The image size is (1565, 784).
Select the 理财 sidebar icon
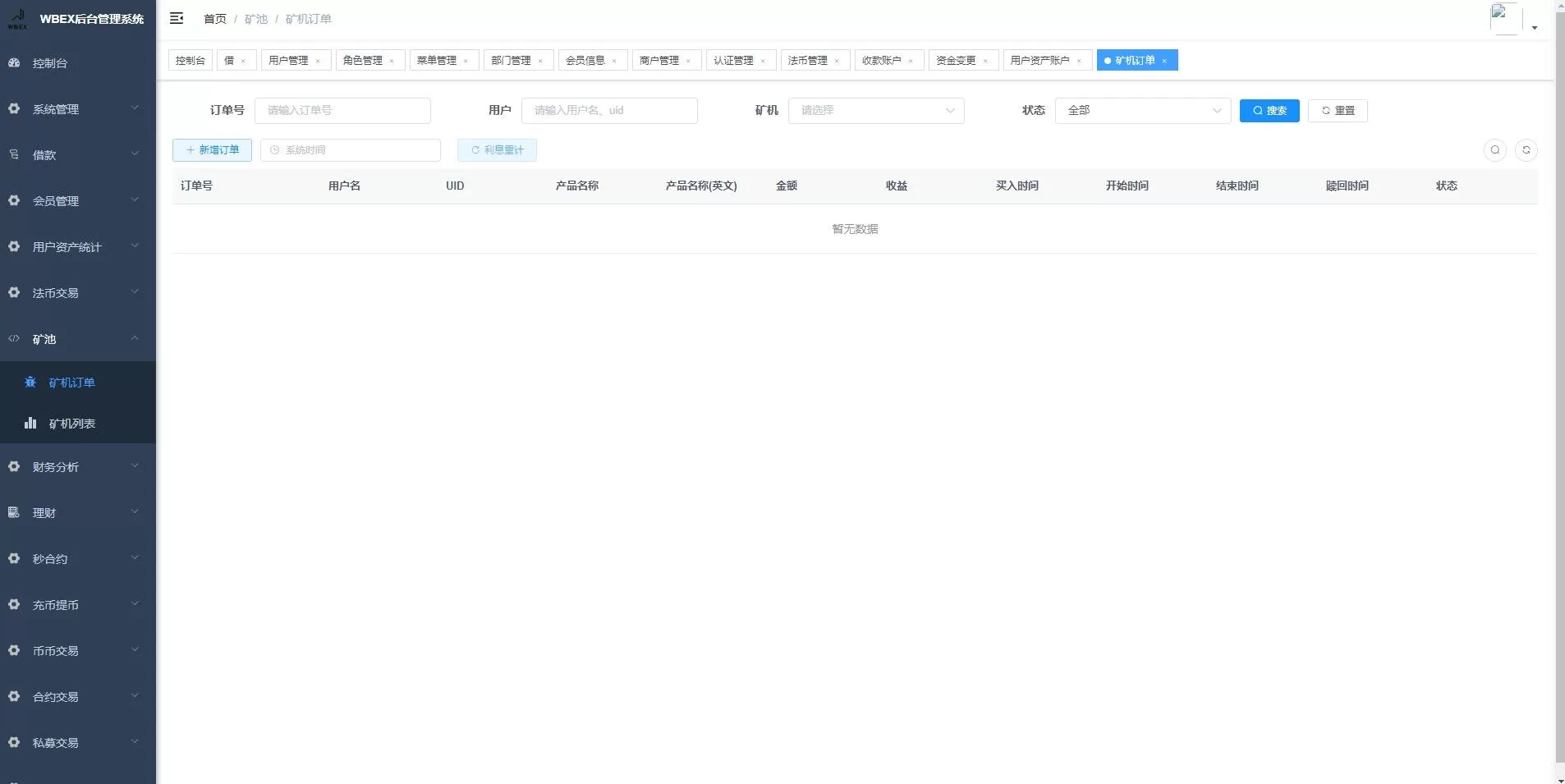point(13,512)
